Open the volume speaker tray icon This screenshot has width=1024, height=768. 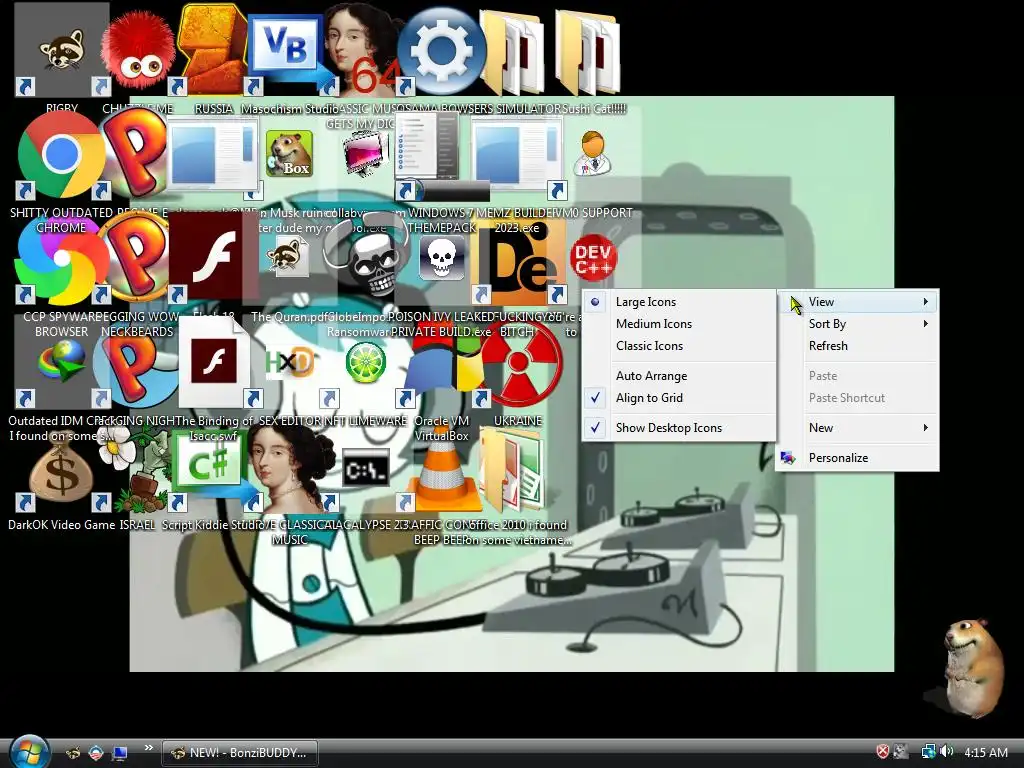point(947,752)
